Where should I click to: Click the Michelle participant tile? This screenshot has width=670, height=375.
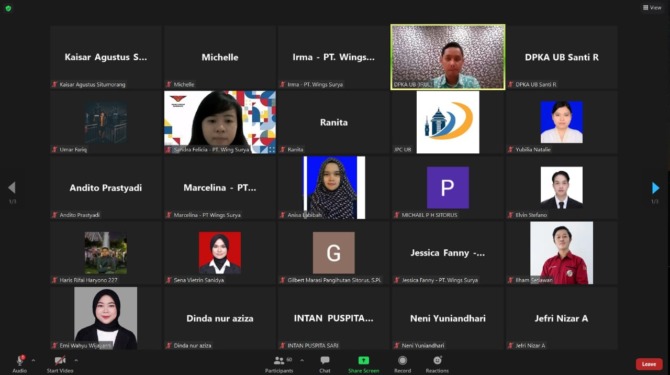220,57
